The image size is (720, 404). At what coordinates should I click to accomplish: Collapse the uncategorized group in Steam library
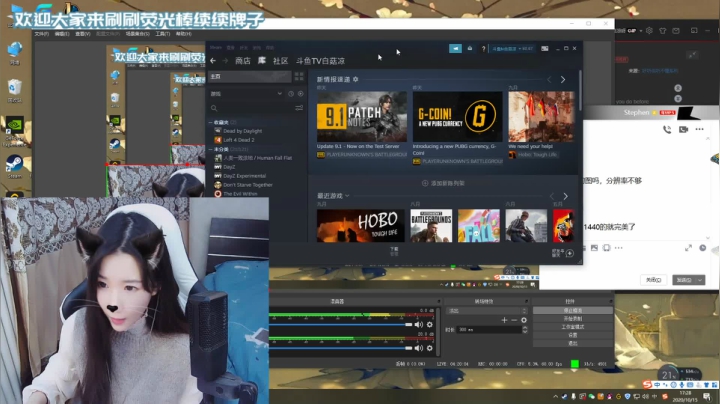tap(211, 149)
